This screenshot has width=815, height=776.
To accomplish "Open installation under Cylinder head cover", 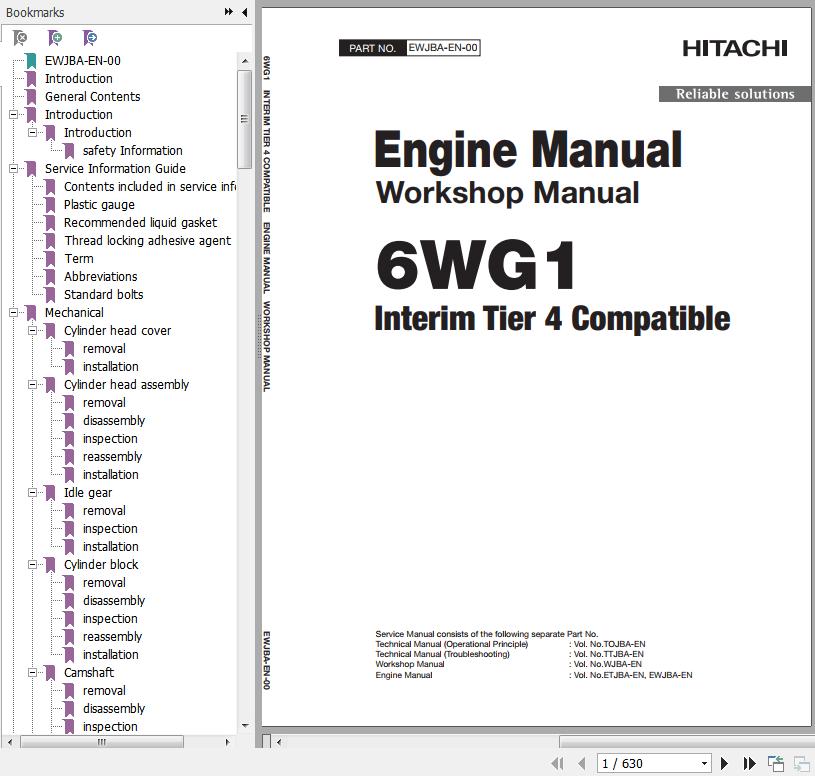I will [x=111, y=366].
